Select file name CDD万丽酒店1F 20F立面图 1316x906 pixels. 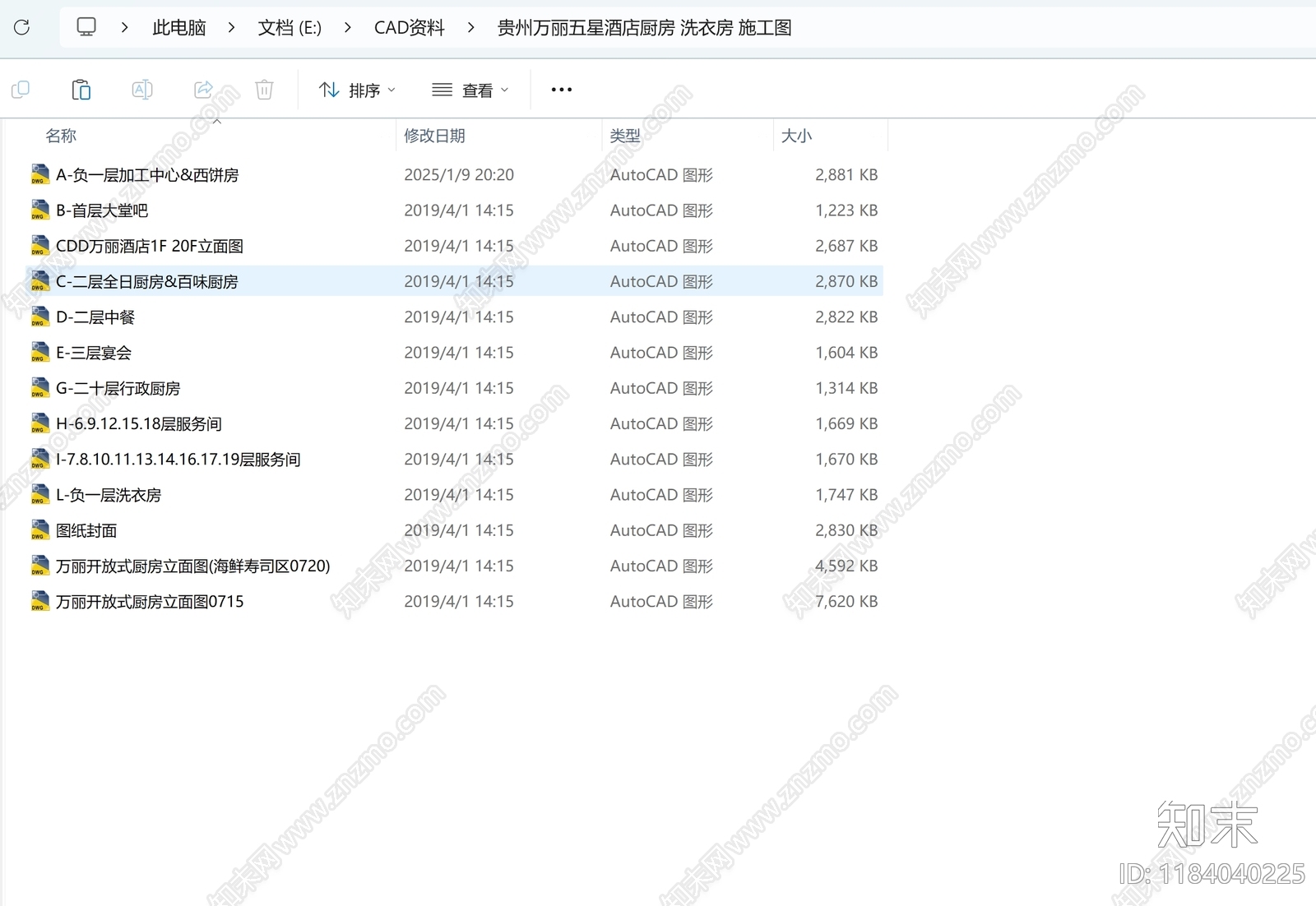[150, 246]
